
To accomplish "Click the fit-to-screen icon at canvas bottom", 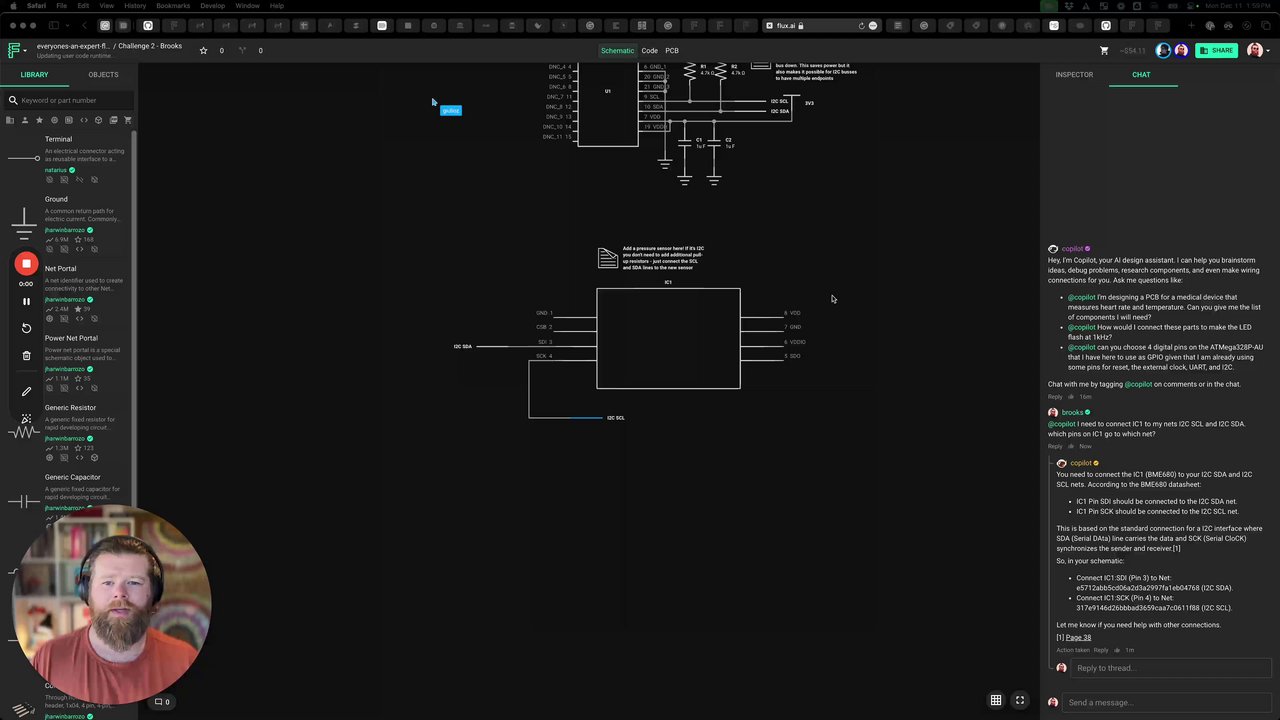I will tap(1020, 700).
